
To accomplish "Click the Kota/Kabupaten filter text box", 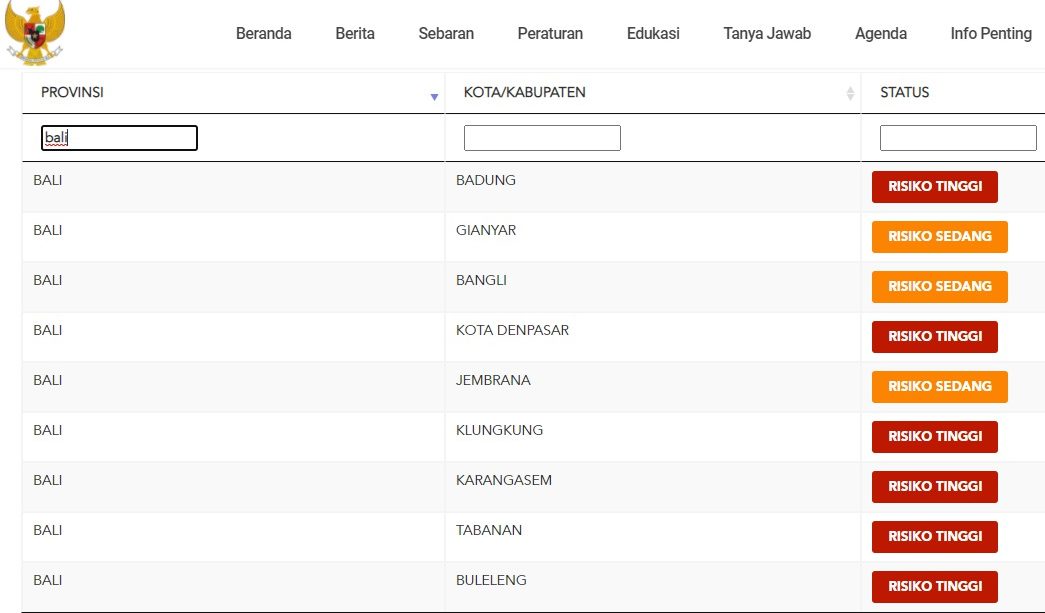I will click(542, 138).
